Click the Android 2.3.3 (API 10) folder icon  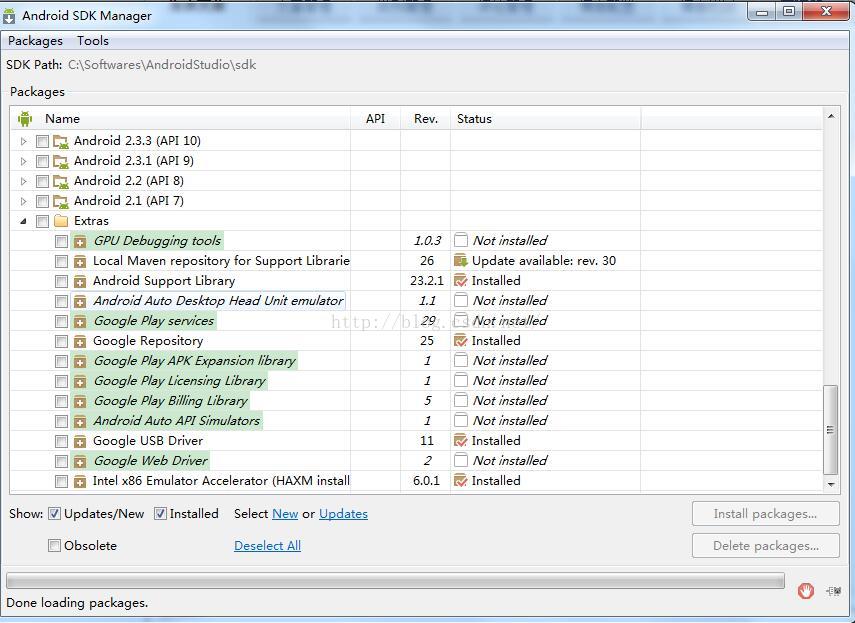[x=61, y=141]
